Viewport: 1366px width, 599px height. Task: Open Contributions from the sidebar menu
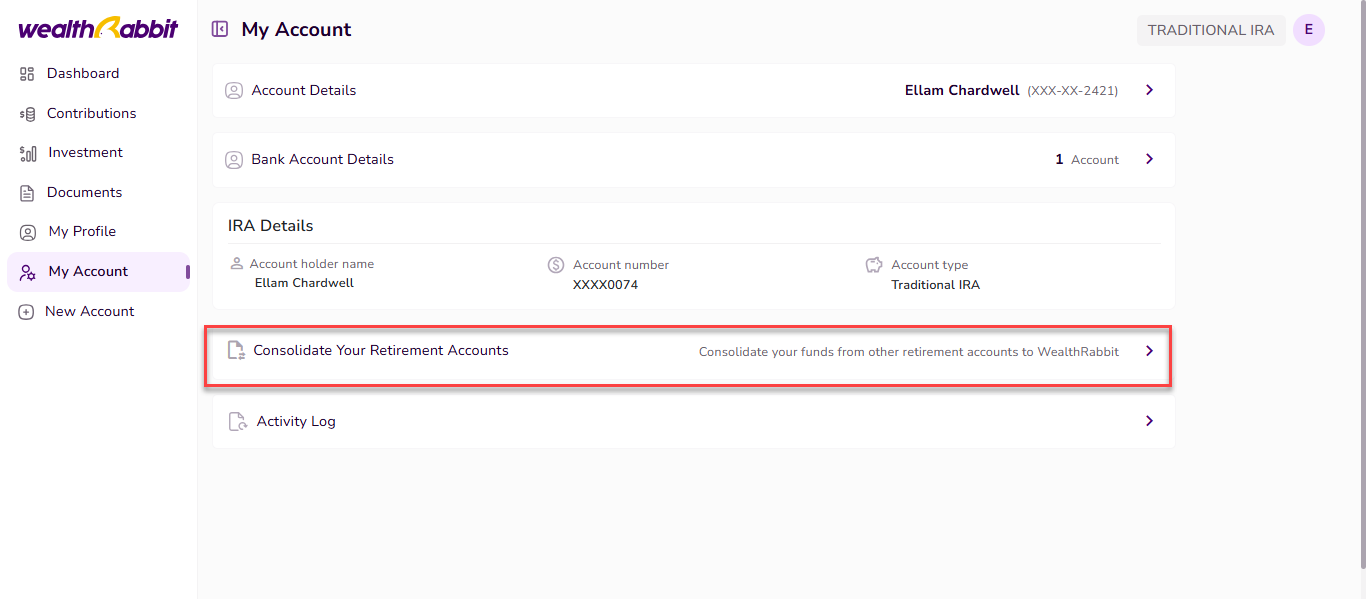pos(91,114)
